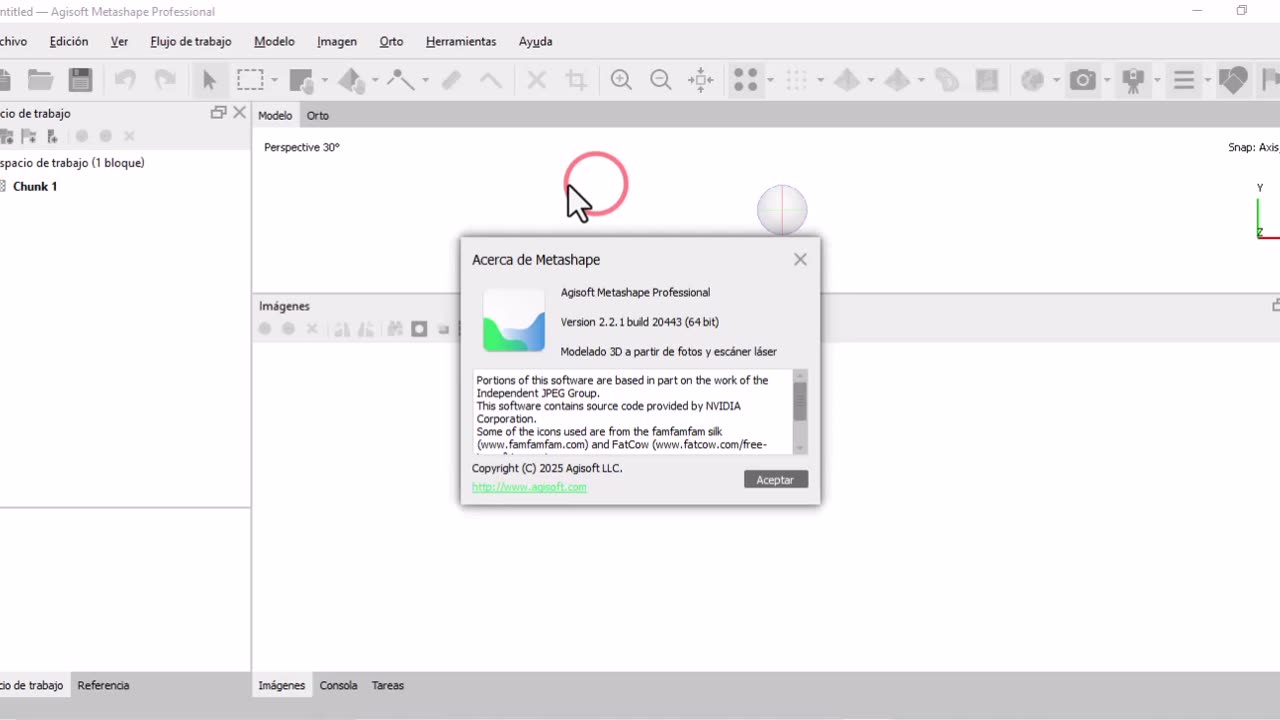The image size is (1280, 720).
Task: Click the shapes polygon icon in the toolbar
Action: coord(1233,80)
